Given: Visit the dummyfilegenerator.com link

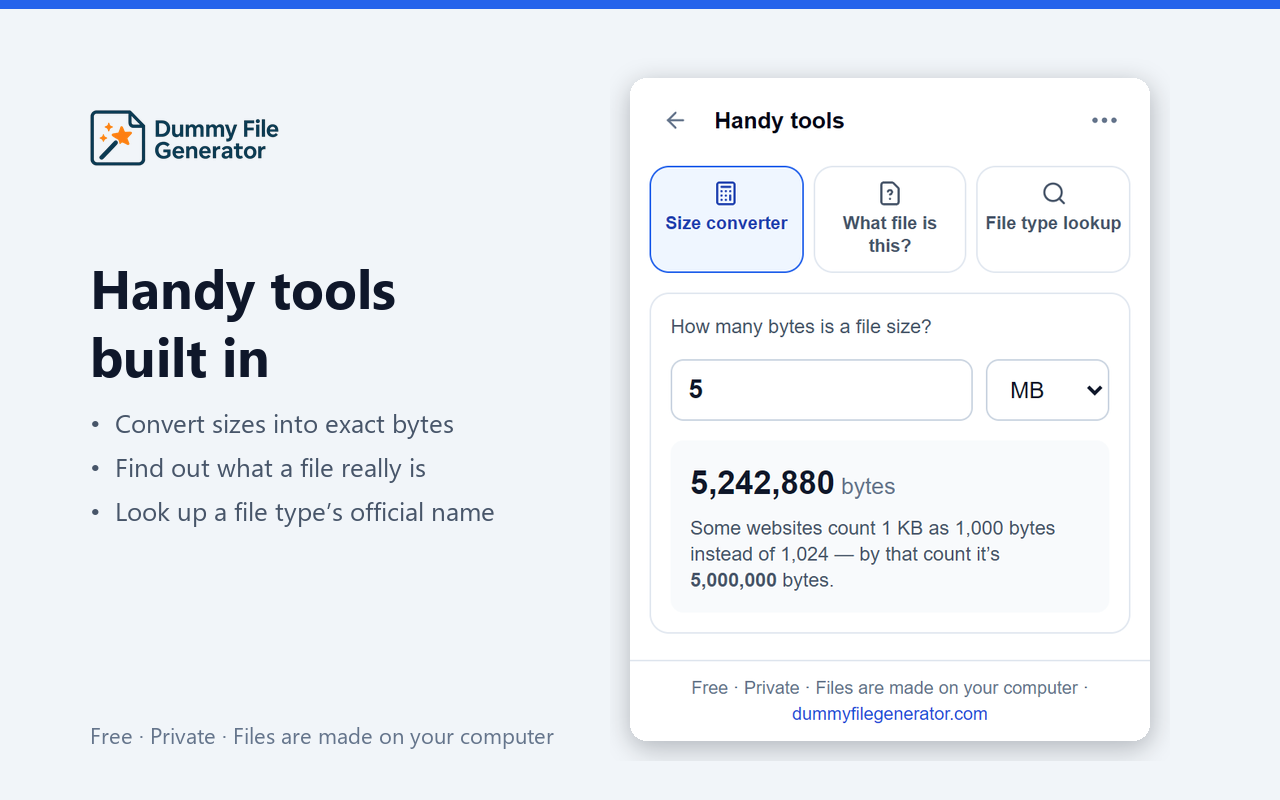Looking at the screenshot, I should pos(890,714).
